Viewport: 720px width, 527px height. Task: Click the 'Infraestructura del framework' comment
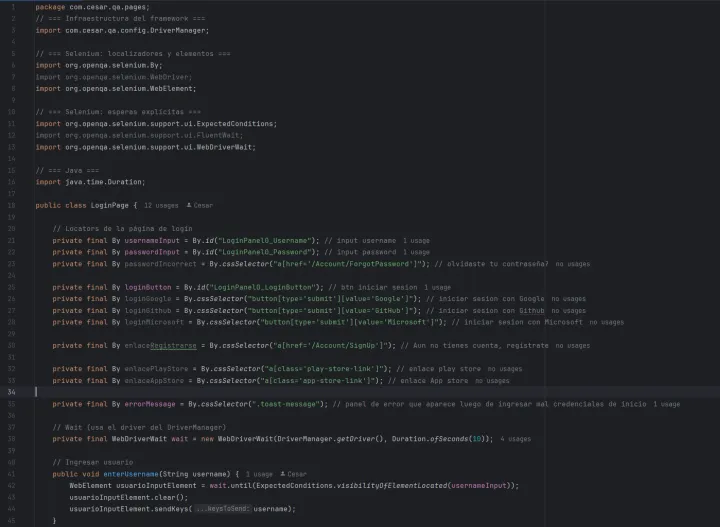[x=120, y=18]
